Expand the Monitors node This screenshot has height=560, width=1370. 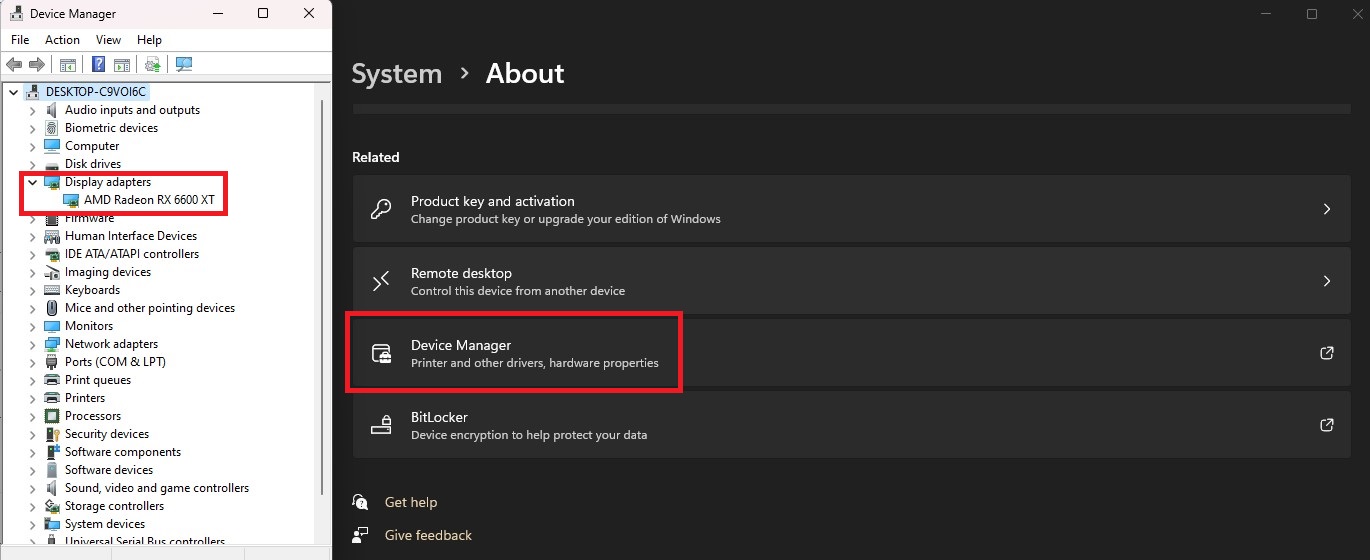[32, 326]
